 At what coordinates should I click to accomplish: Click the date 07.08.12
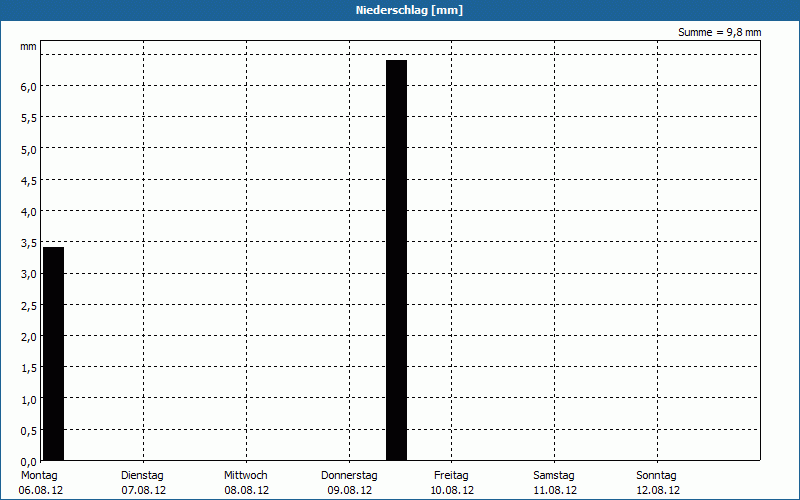pyautogui.click(x=144, y=491)
